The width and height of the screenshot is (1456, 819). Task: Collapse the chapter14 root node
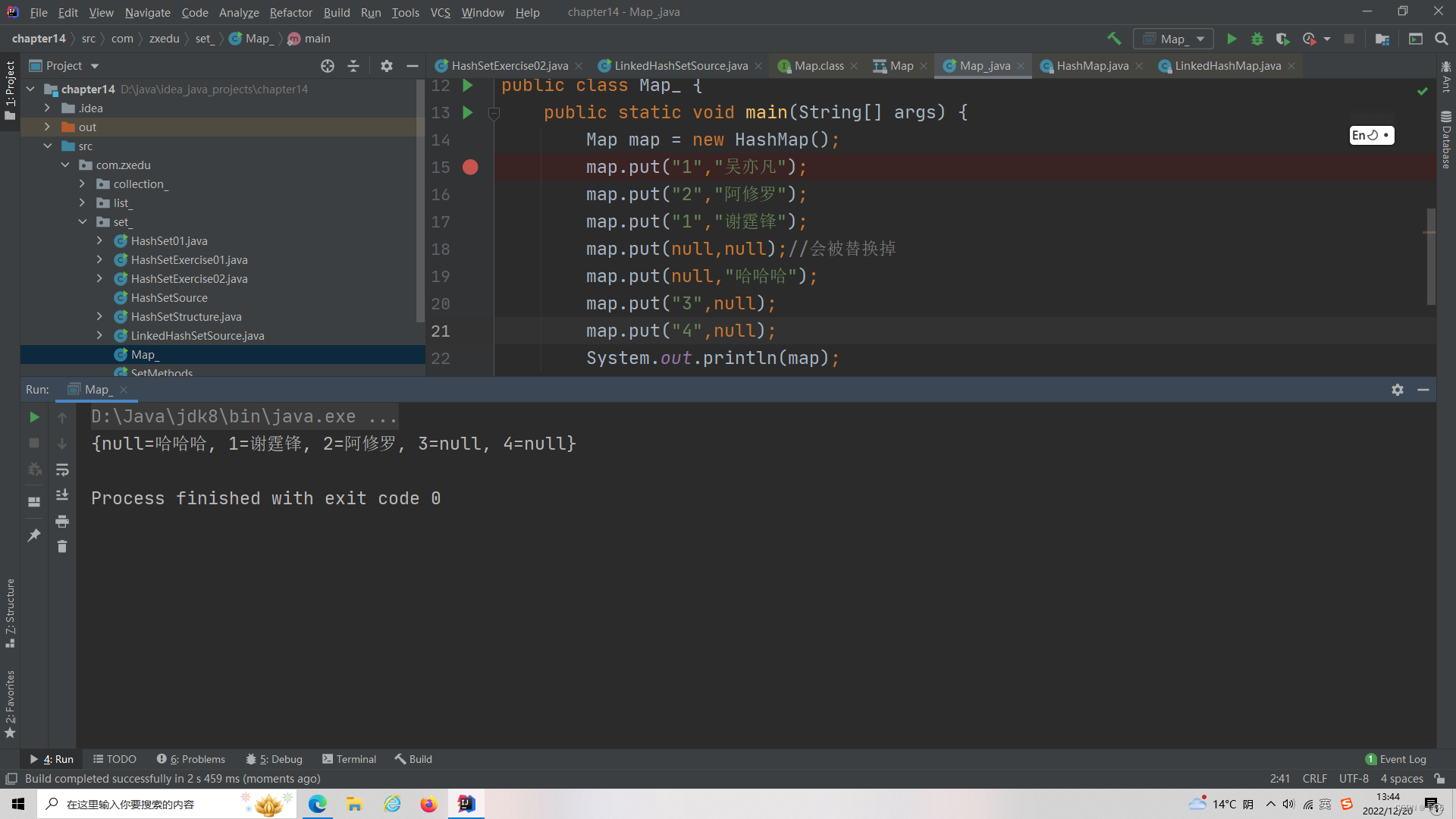point(30,89)
